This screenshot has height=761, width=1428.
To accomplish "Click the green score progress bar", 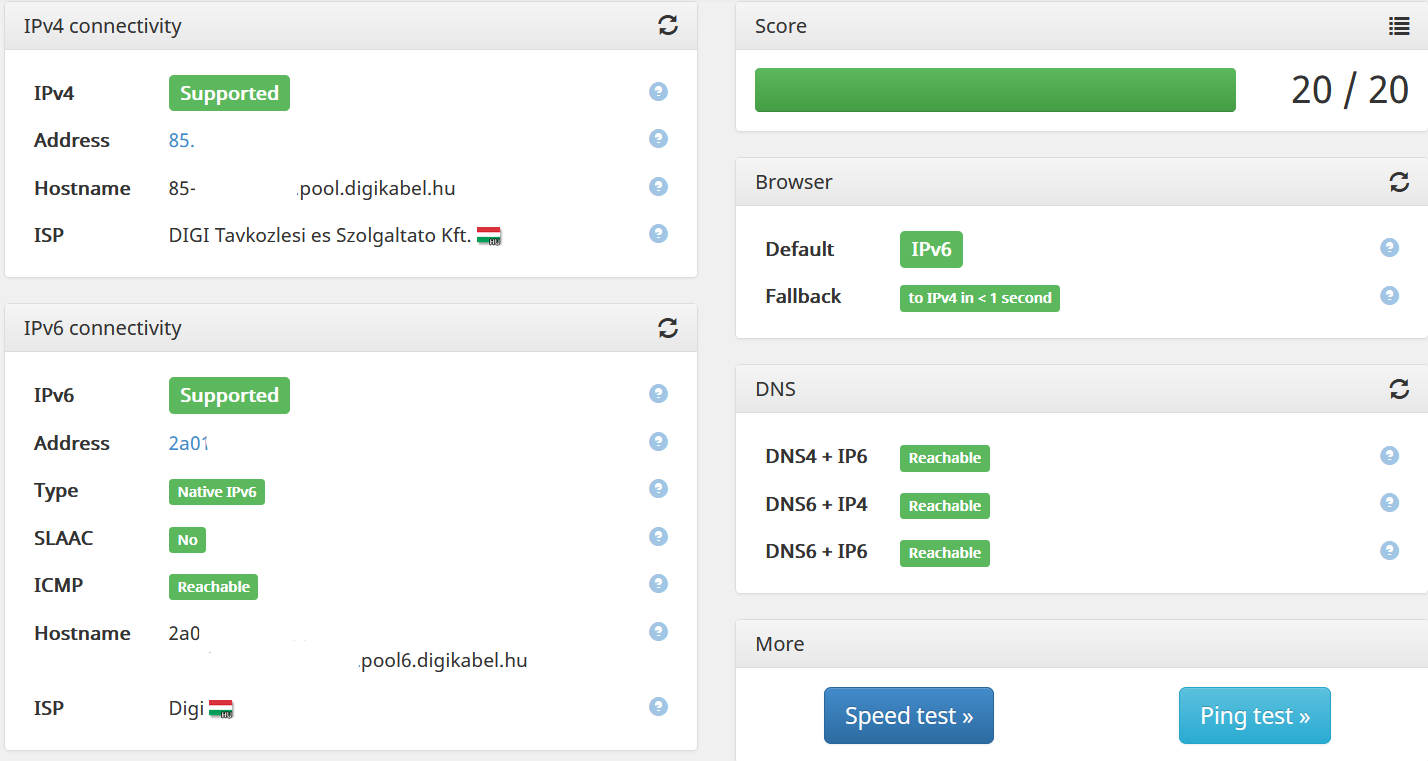I will (x=995, y=90).
